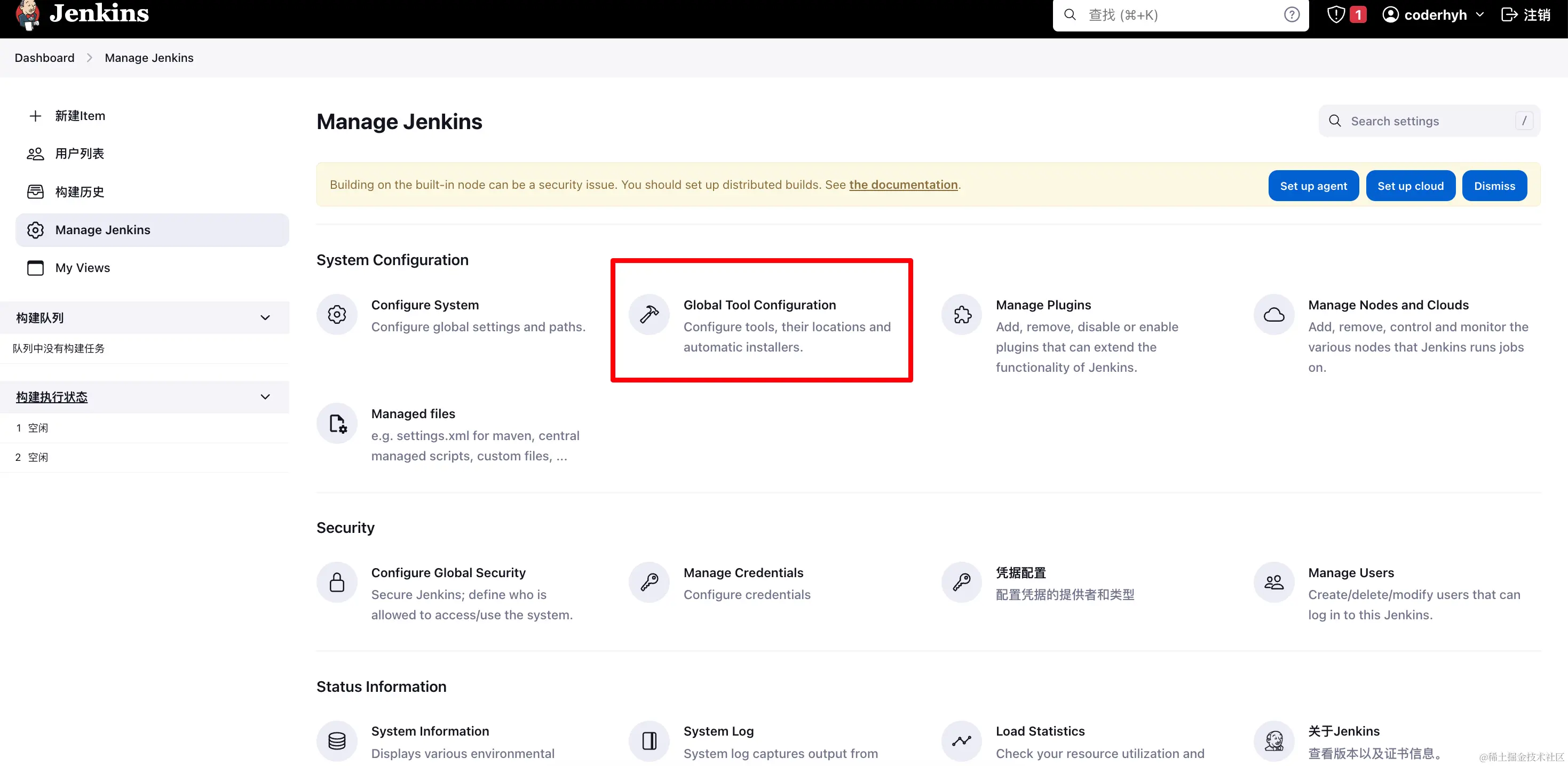Open 构建执行状态 link
Viewport: 1568px width, 766px height.
pyautogui.click(x=52, y=397)
